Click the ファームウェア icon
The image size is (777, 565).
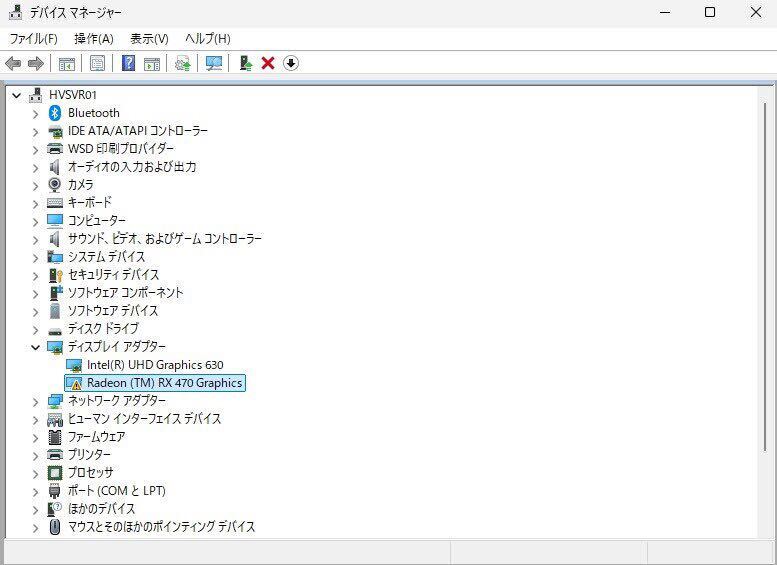[55, 437]
